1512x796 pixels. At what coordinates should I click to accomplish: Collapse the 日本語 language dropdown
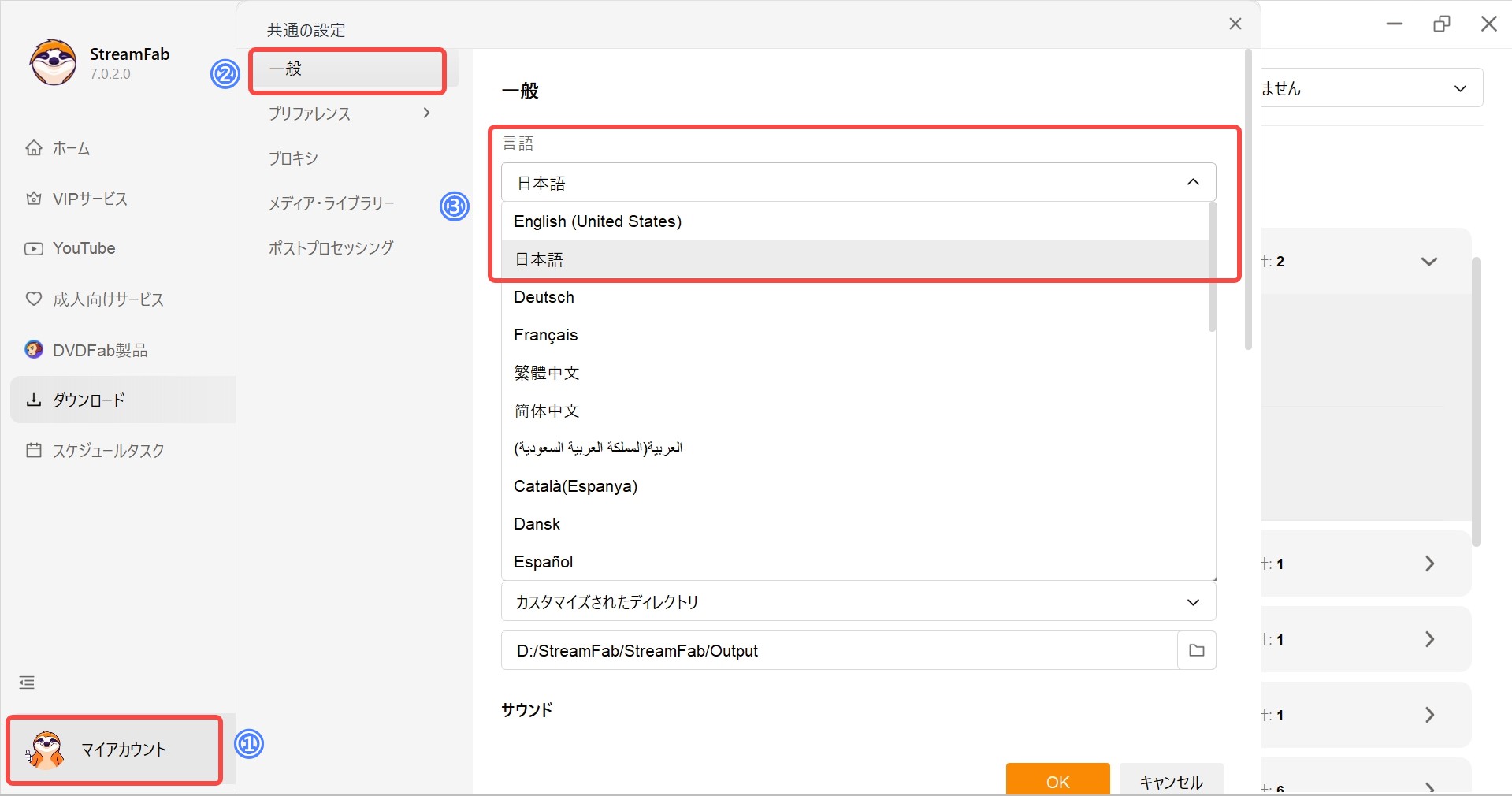(x=858, y=182)
